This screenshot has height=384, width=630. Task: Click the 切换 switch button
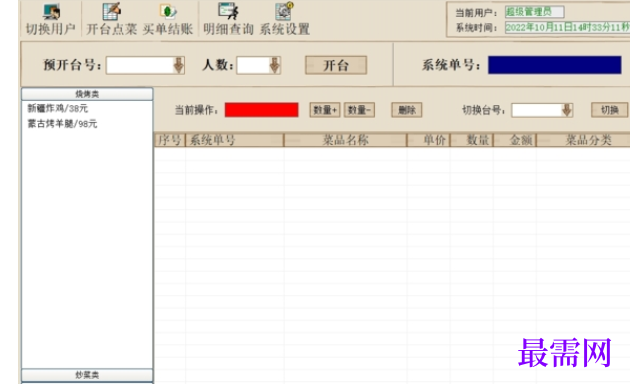click(610, 110)
